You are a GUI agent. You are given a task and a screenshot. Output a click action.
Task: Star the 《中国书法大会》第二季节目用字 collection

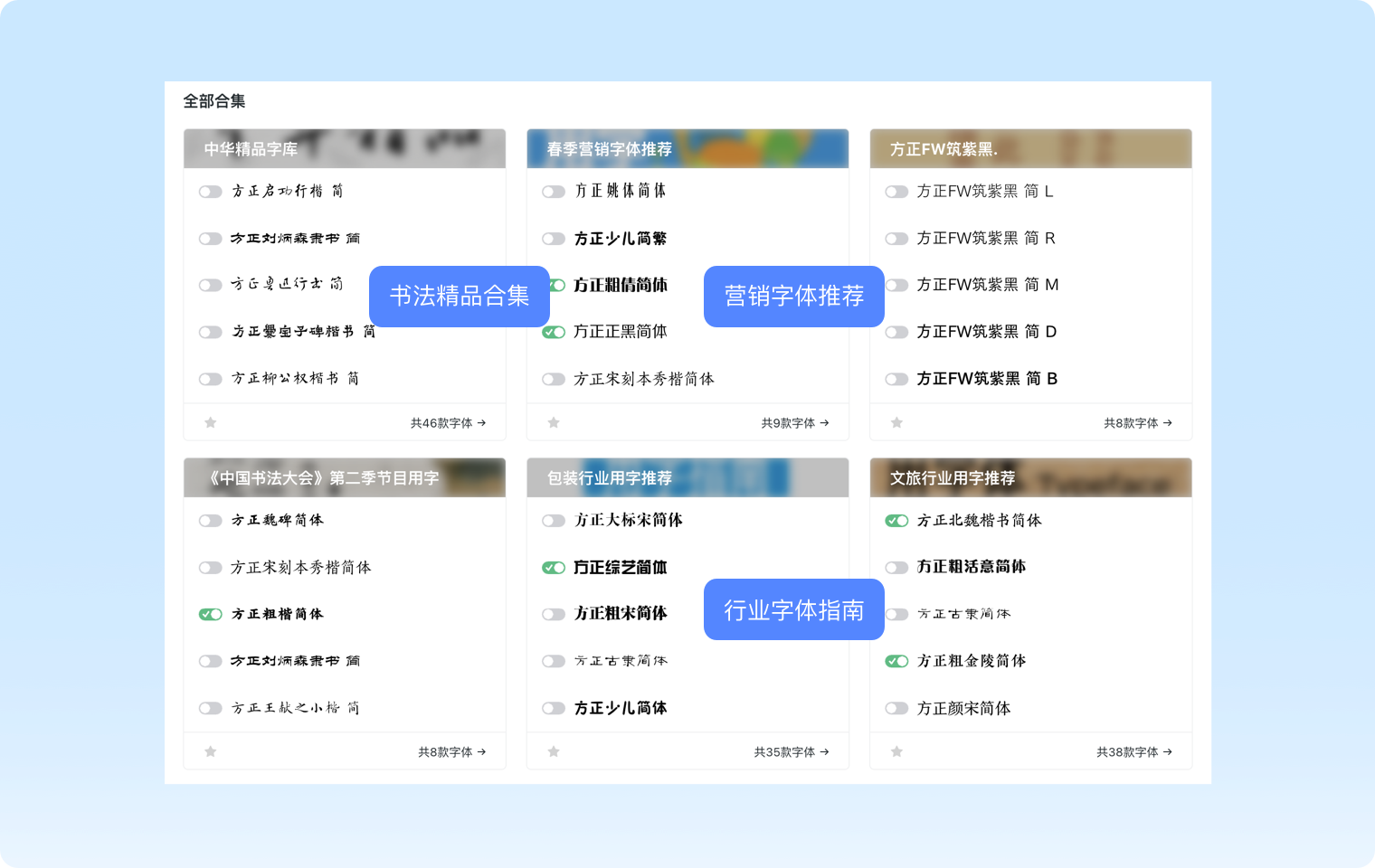tap(211, 751)
